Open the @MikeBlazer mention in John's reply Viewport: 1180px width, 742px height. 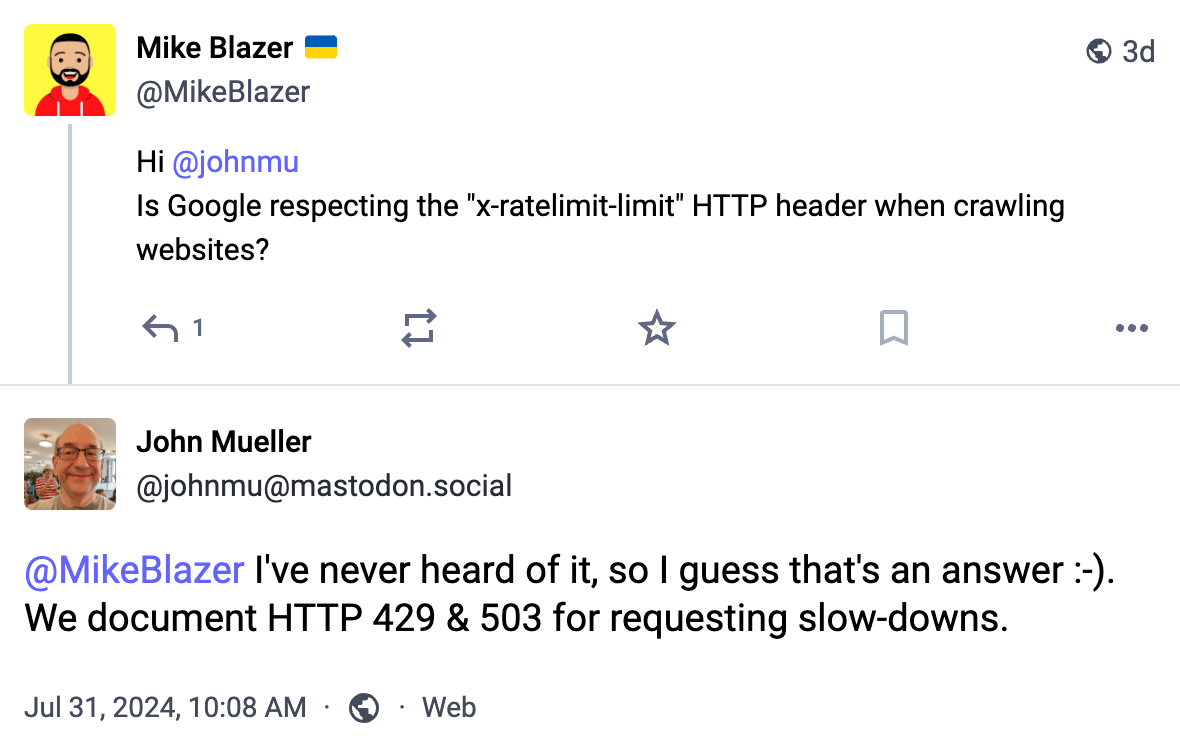[134, 570]
